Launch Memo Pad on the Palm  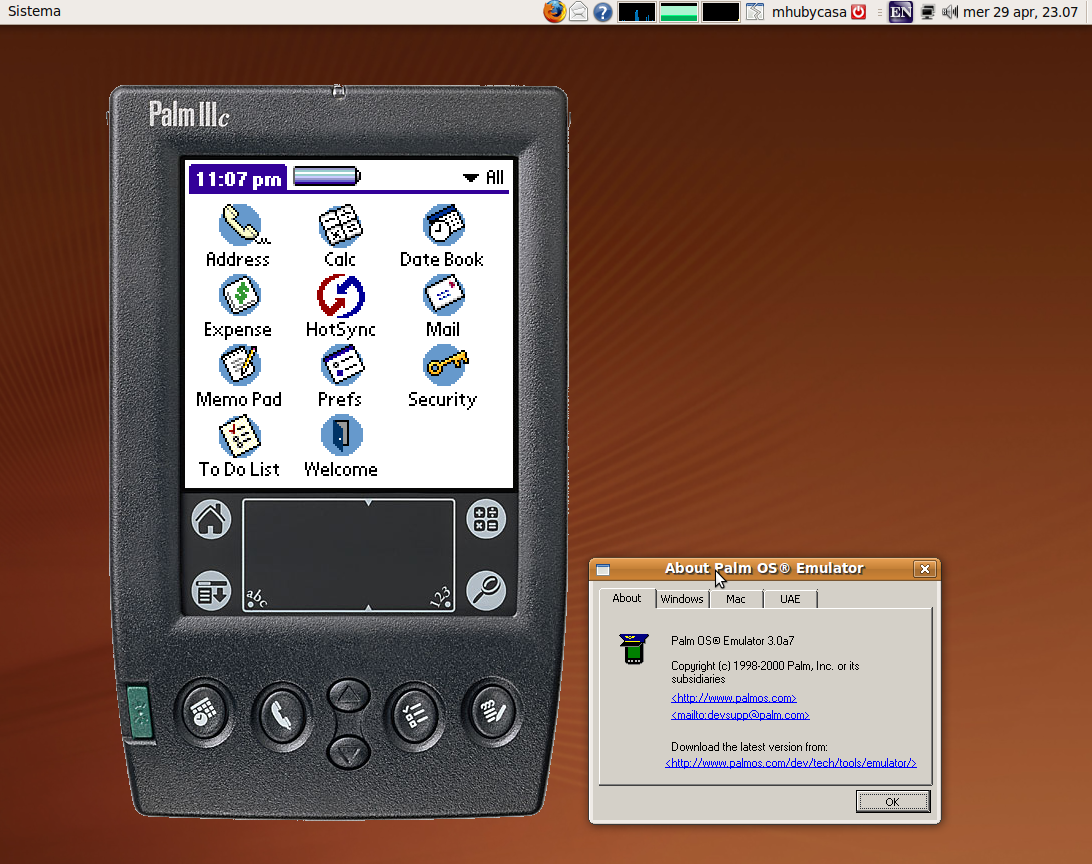coord(239,376)
